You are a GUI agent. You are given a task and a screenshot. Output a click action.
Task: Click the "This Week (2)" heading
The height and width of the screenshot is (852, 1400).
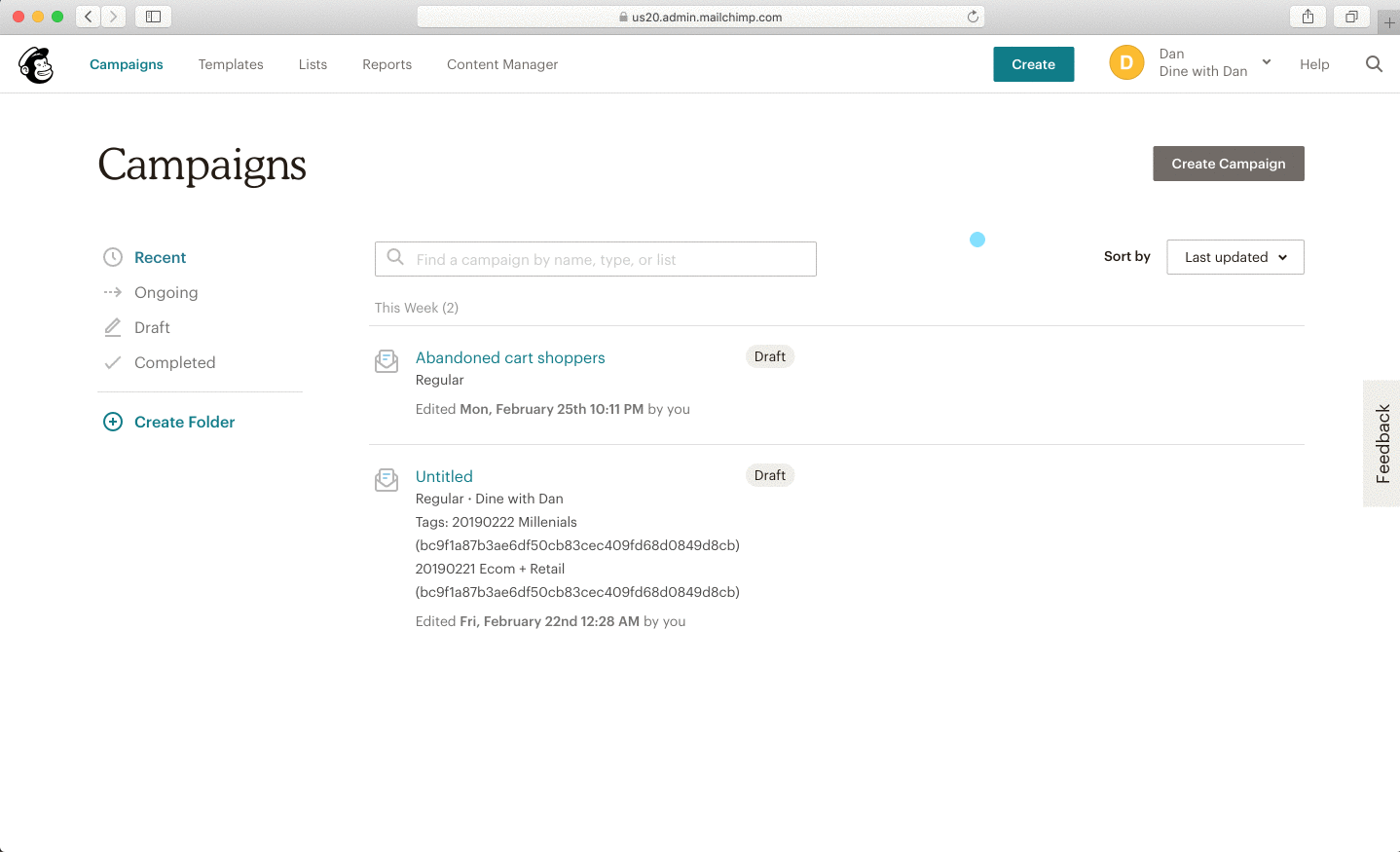pyautogui.click(x=417, y=308)
